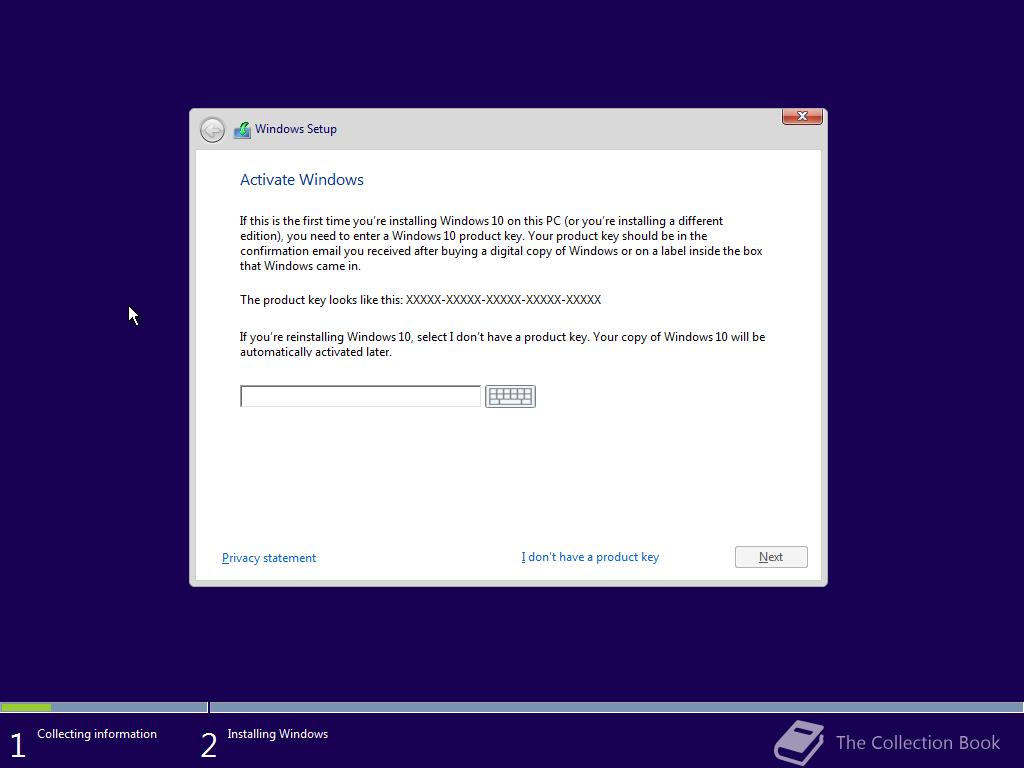Click the Activate Windows heading
This screenshot has width=1024, height=768.
(302, 180)
